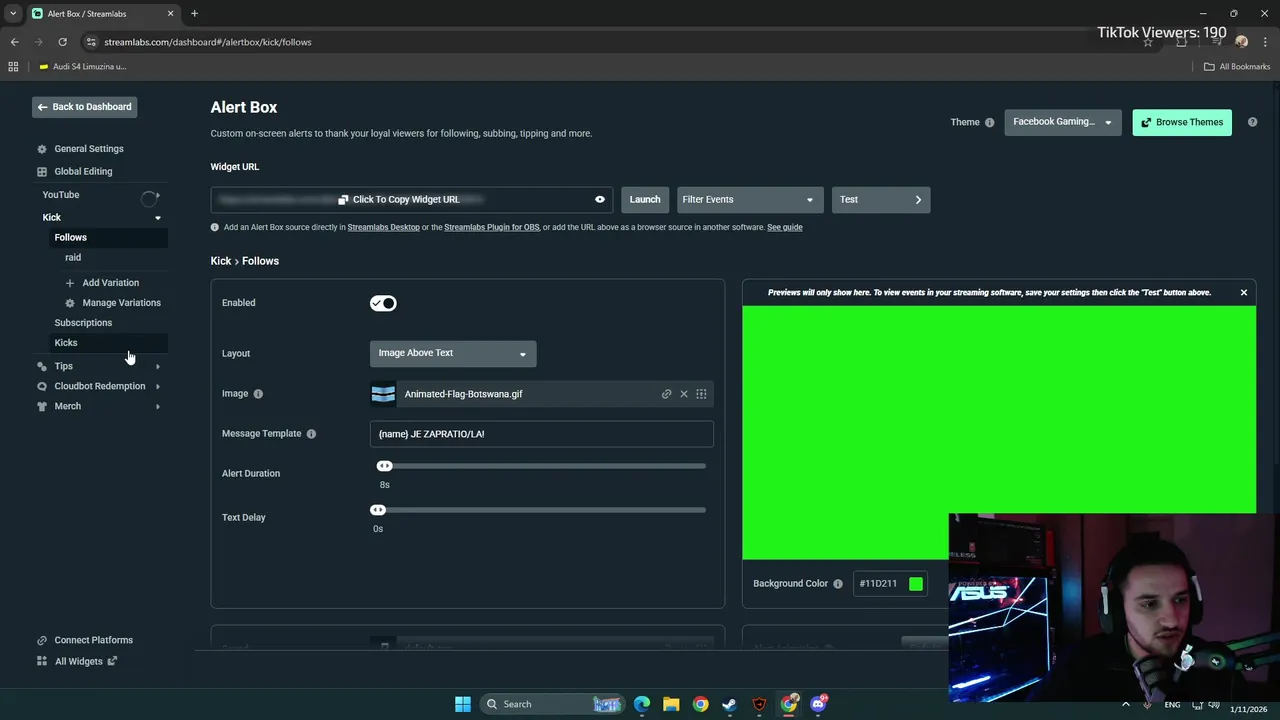
Task: Click the image link icon
Action: point(666,394)
